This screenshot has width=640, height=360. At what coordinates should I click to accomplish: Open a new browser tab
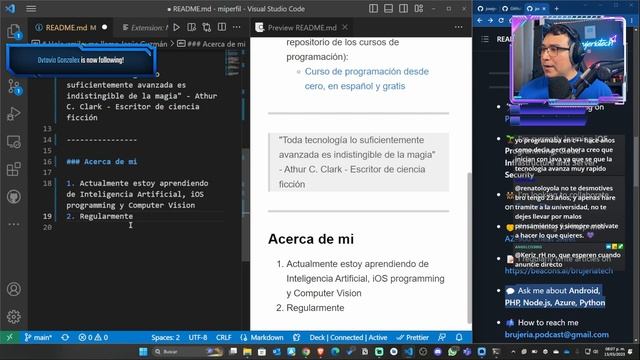pos(556,8)
